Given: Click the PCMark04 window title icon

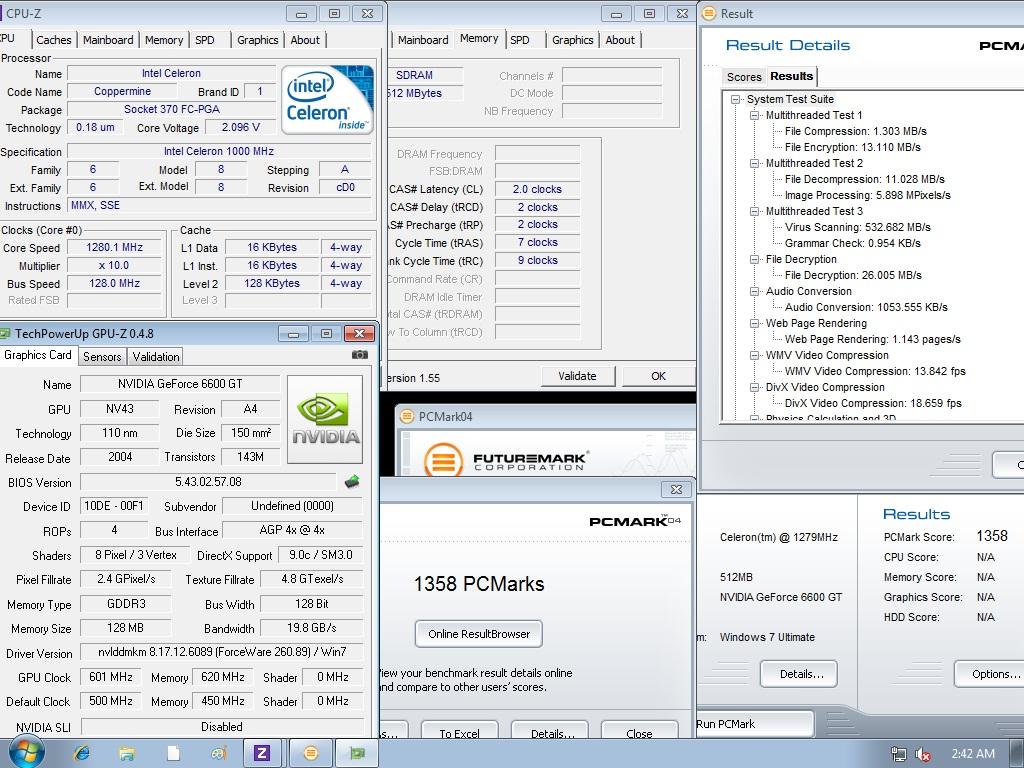Looking at the screenshot, I should (407, 416).
